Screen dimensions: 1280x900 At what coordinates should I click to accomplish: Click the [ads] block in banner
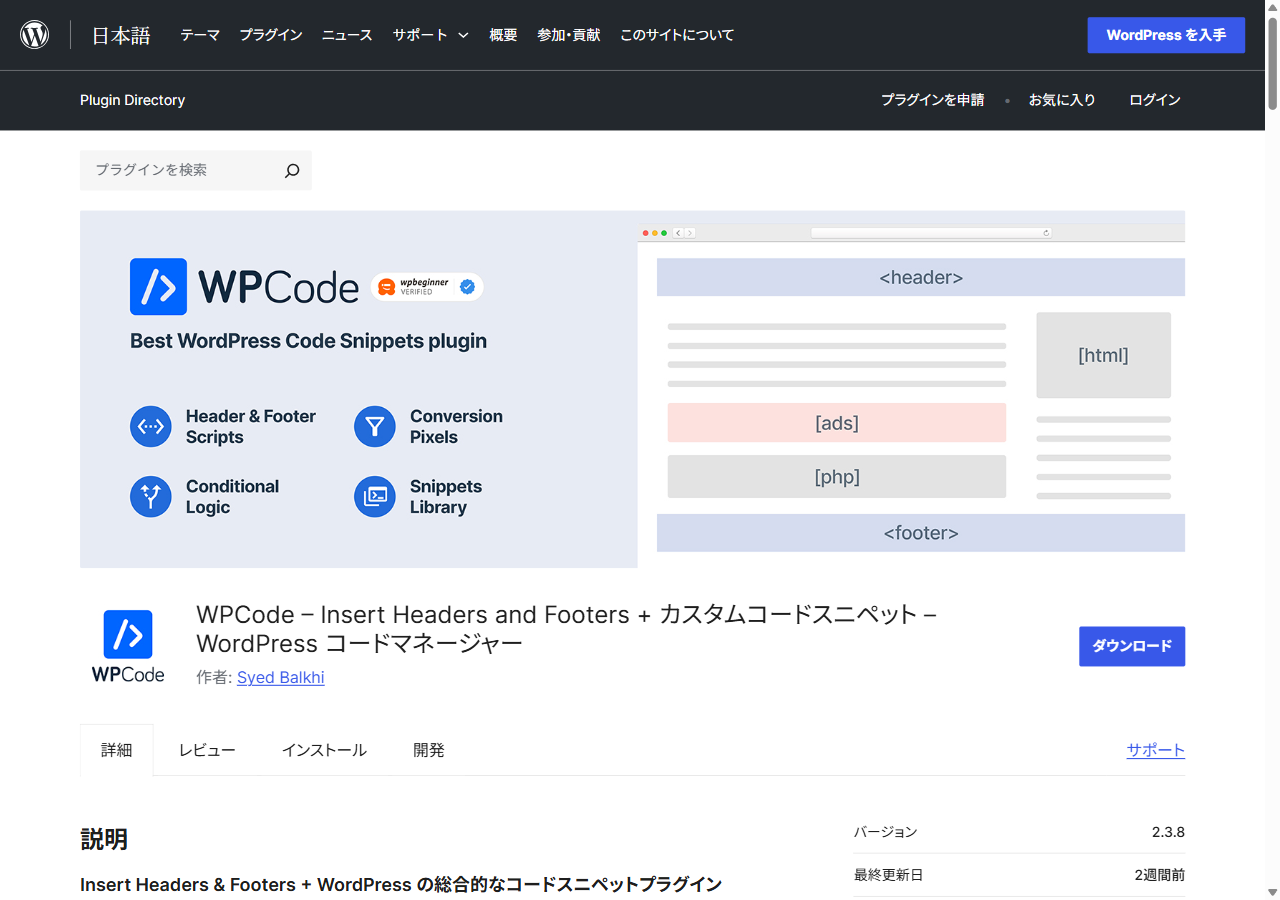click(837, 423)
